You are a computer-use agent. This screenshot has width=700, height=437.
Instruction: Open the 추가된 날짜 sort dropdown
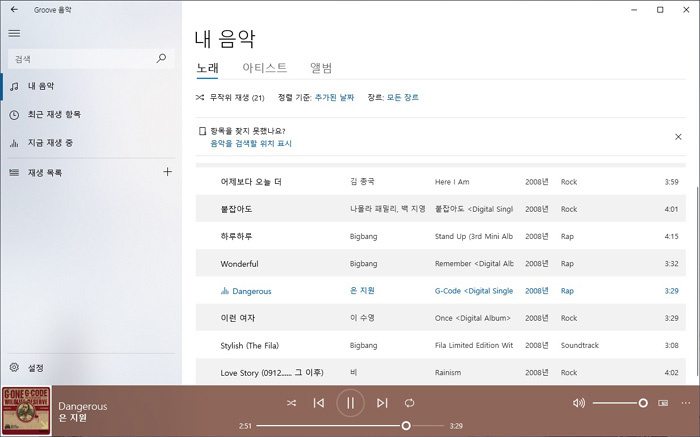tap(334, 97)
